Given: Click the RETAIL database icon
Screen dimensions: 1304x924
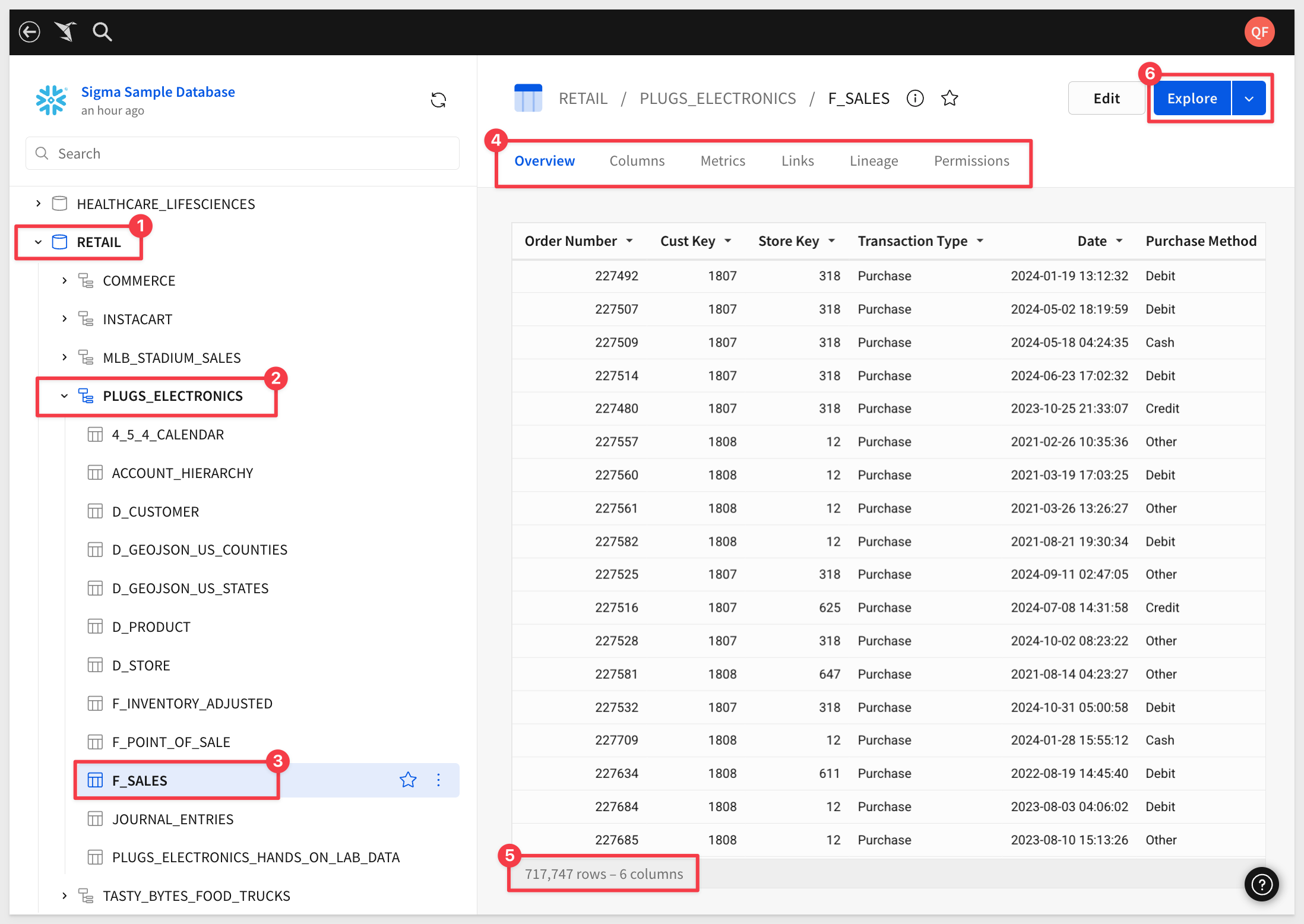Looking at the screenshot, I should (60, 242).
